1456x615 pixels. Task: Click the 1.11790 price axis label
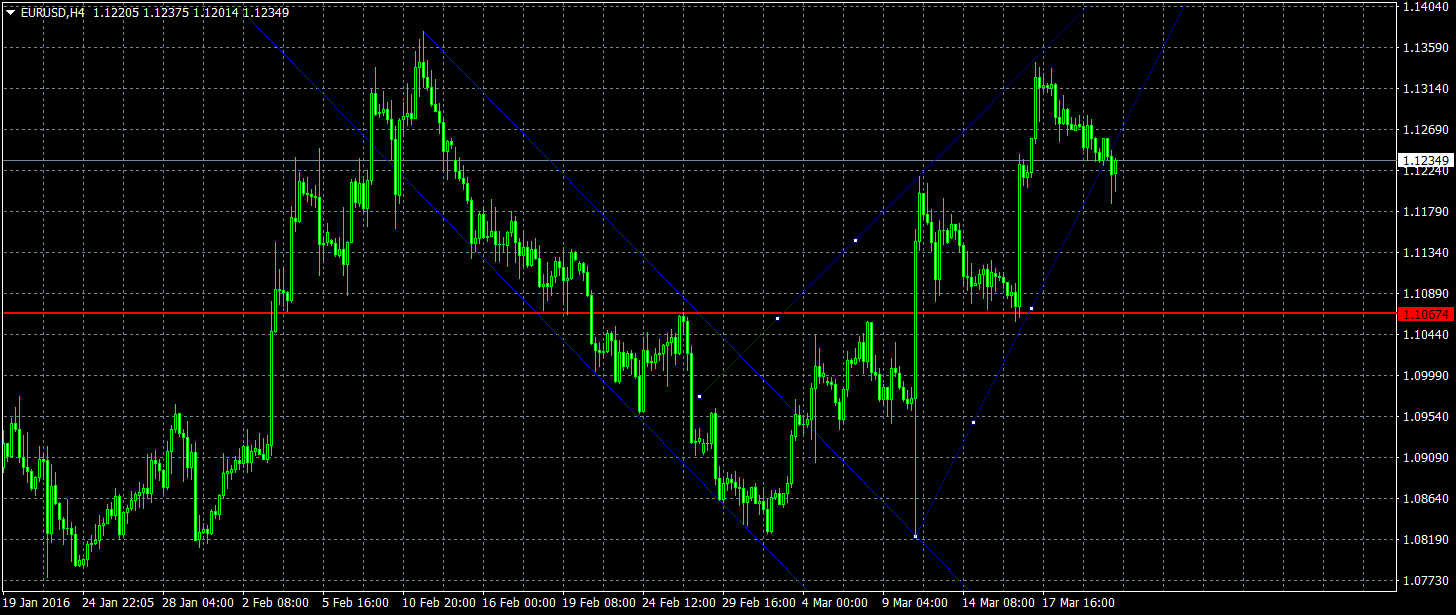click(x=1426, y=211)
